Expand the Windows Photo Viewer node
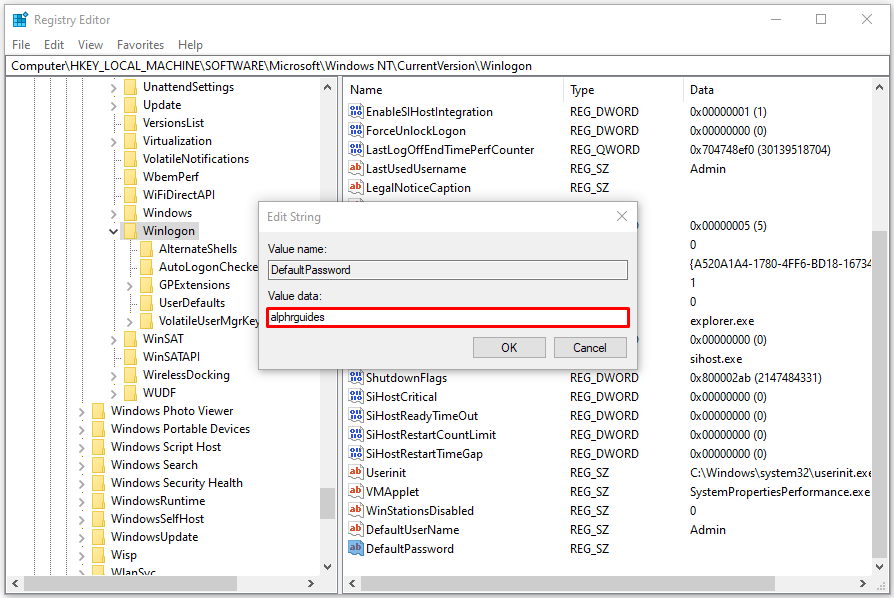The height and width of the screenshot is (598, 894). [82, 412]
